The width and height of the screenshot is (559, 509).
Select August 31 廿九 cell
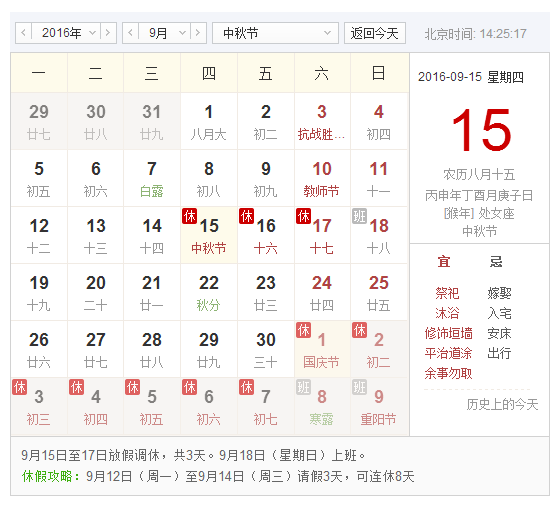coord(152,121)
